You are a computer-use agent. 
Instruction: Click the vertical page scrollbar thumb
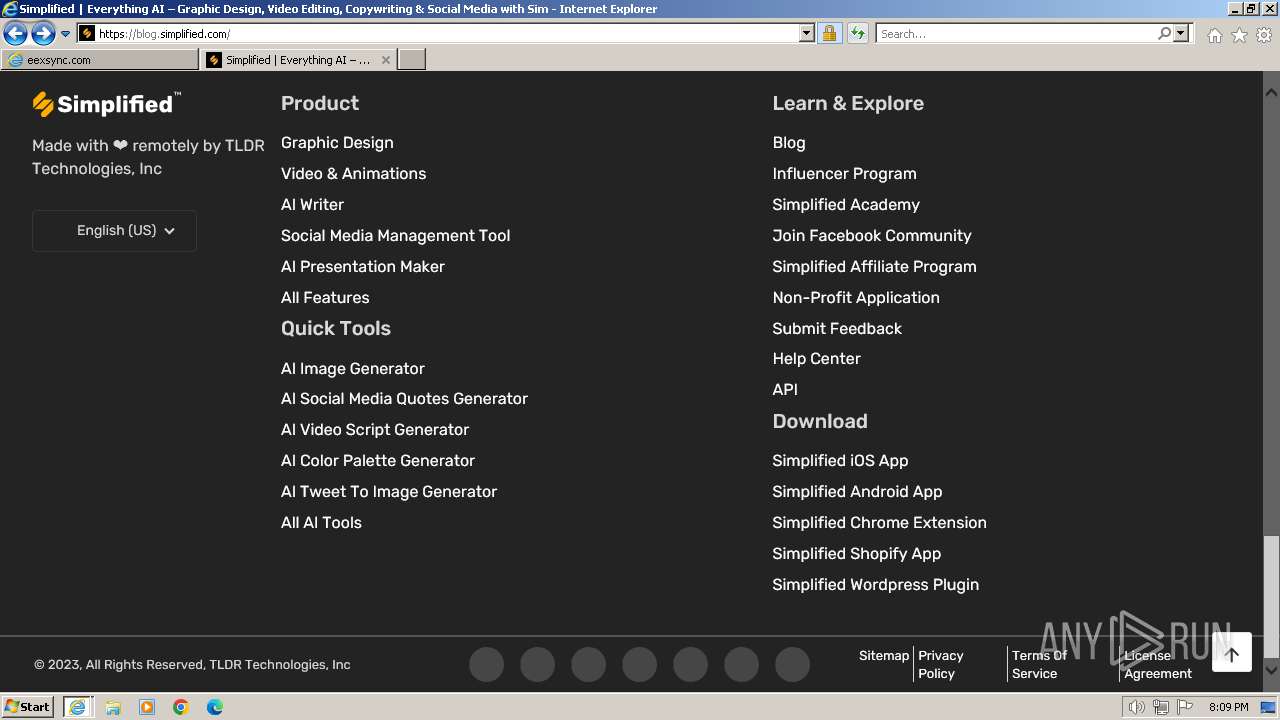[x=1271, y=596]
